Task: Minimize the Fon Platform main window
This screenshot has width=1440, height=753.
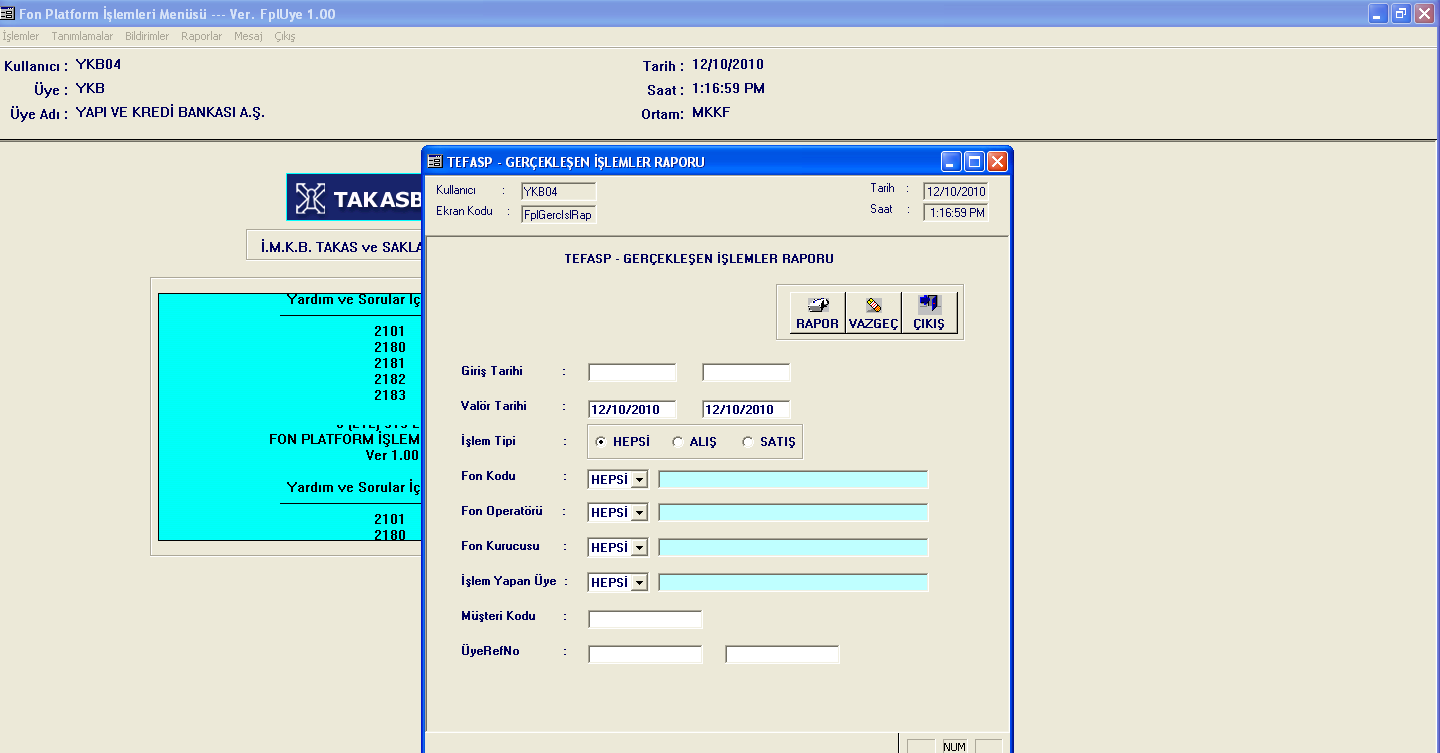Action: [1379, 13]
